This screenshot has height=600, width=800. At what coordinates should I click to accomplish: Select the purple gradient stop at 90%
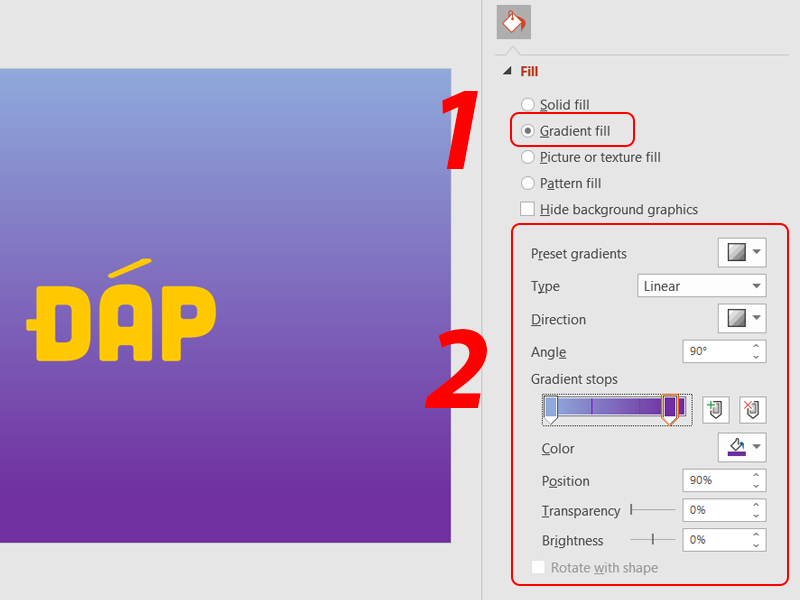coord(670,407)
